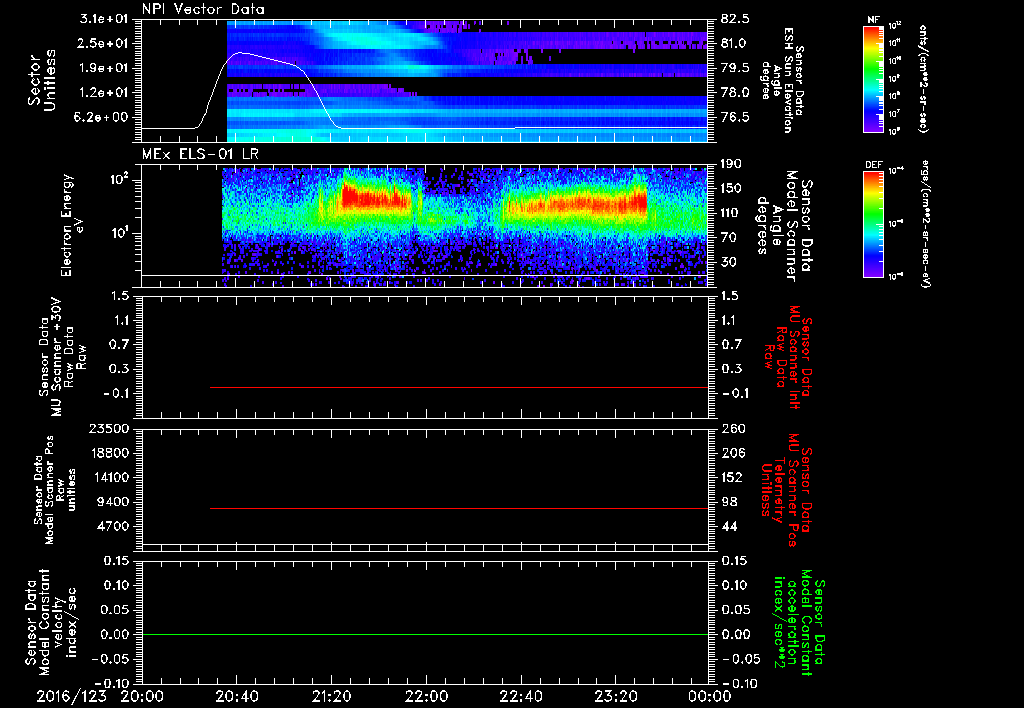Click the 20:00 time axis label

point(142,696)
